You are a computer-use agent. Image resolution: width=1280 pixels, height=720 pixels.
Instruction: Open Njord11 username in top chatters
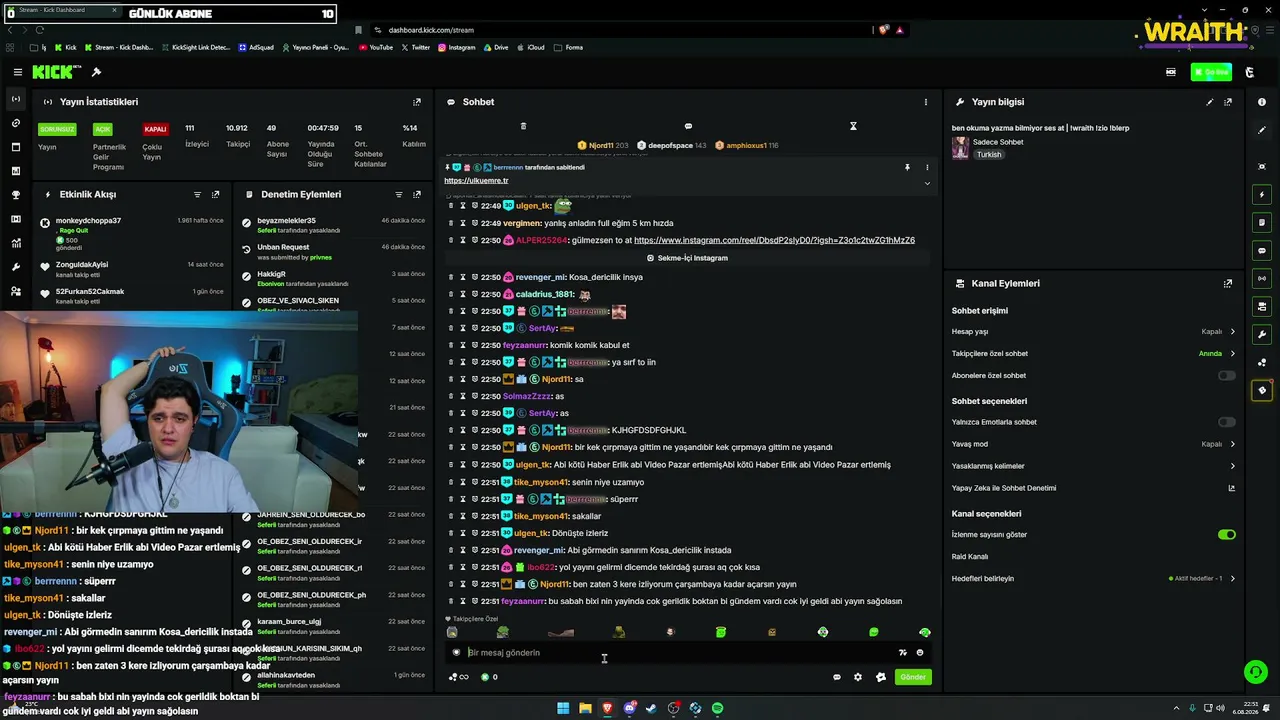click(x=601, y=146)
